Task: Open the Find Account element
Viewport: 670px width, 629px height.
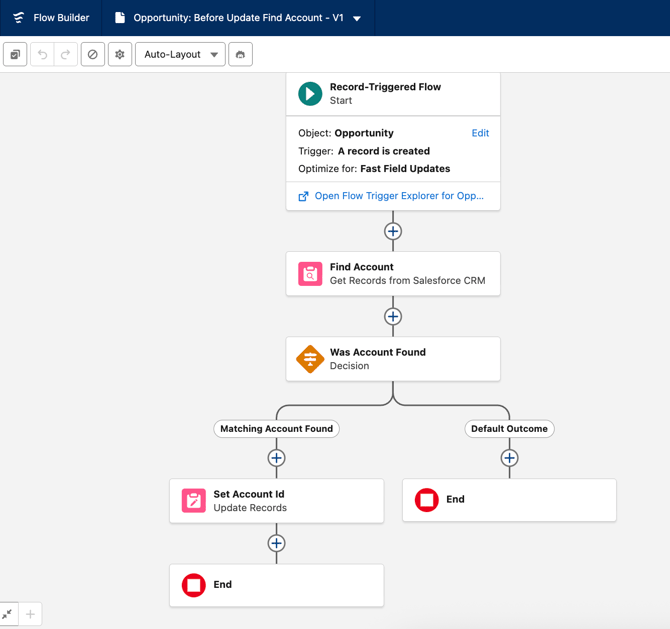Action: coord(393,273)
